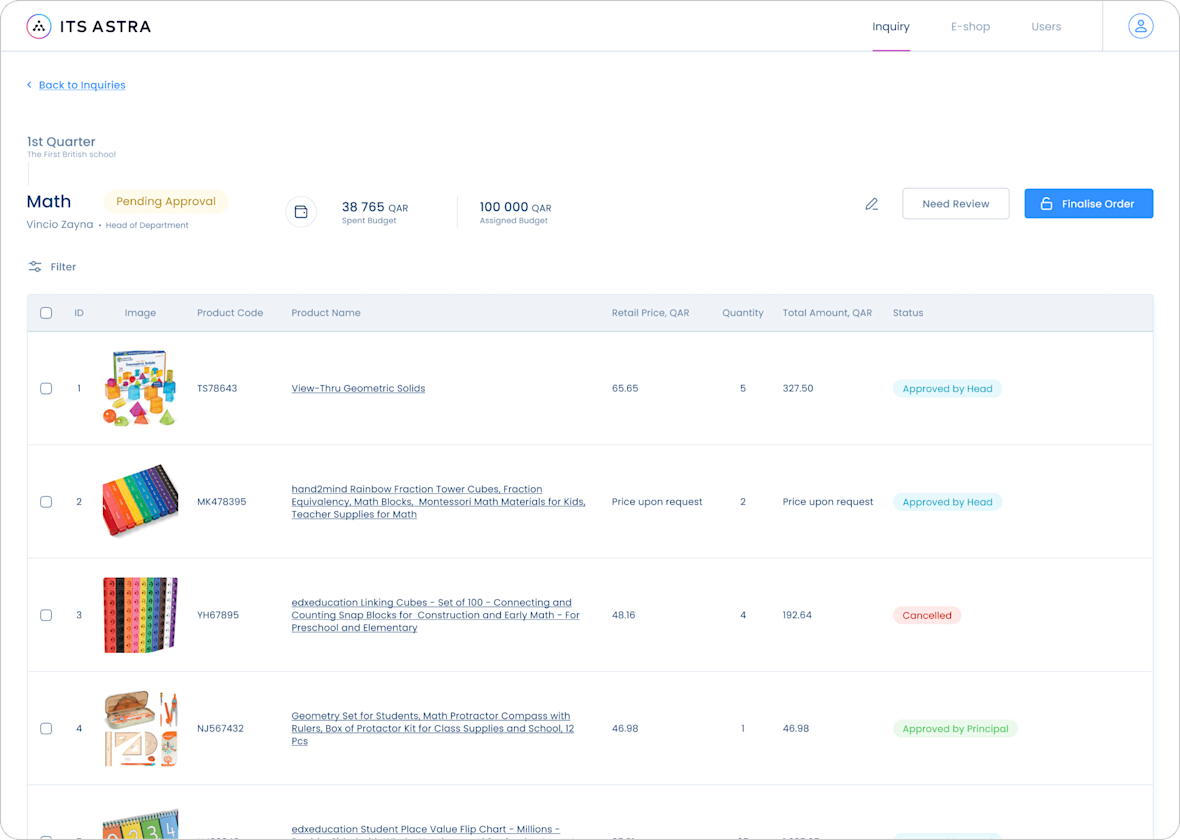Click the Pending Approval status badge
The height and width of the screenshot is (840, 1180).
click(x=166, y=201)
